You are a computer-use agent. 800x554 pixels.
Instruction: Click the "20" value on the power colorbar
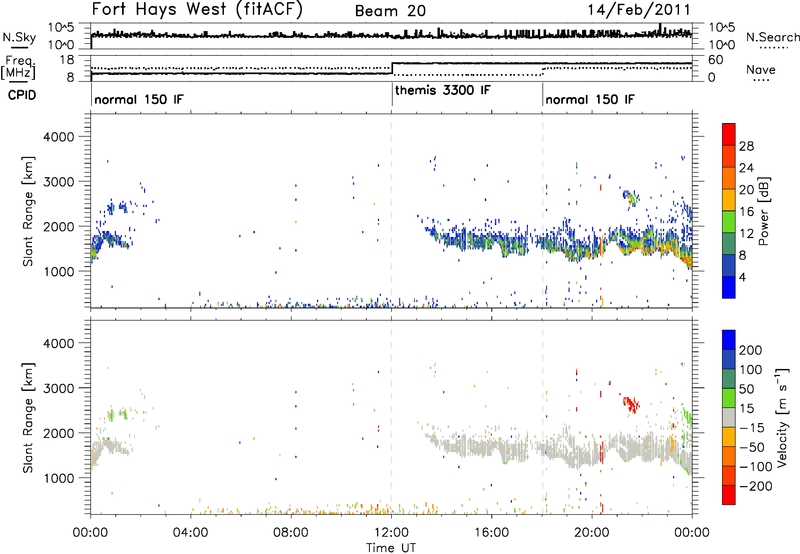(746, 190)
